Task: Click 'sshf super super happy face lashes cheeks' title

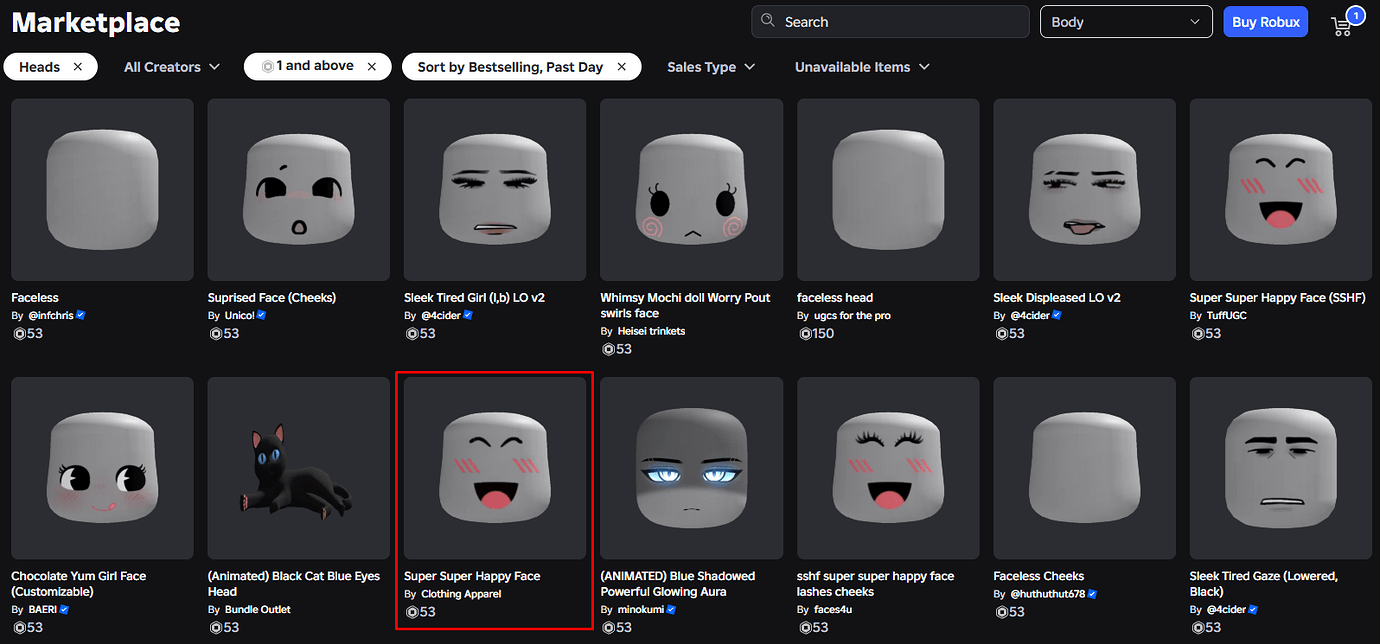Action: (x=876, y=584)
